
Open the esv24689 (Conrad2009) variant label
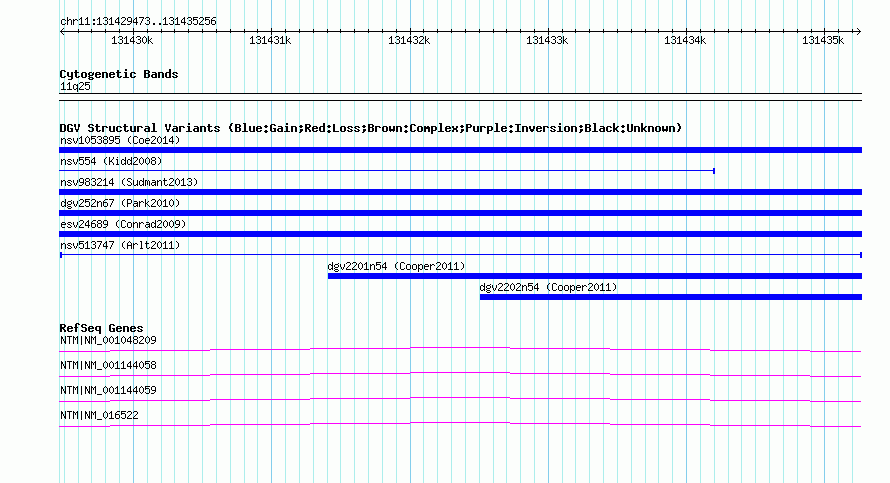pos(123,224)
